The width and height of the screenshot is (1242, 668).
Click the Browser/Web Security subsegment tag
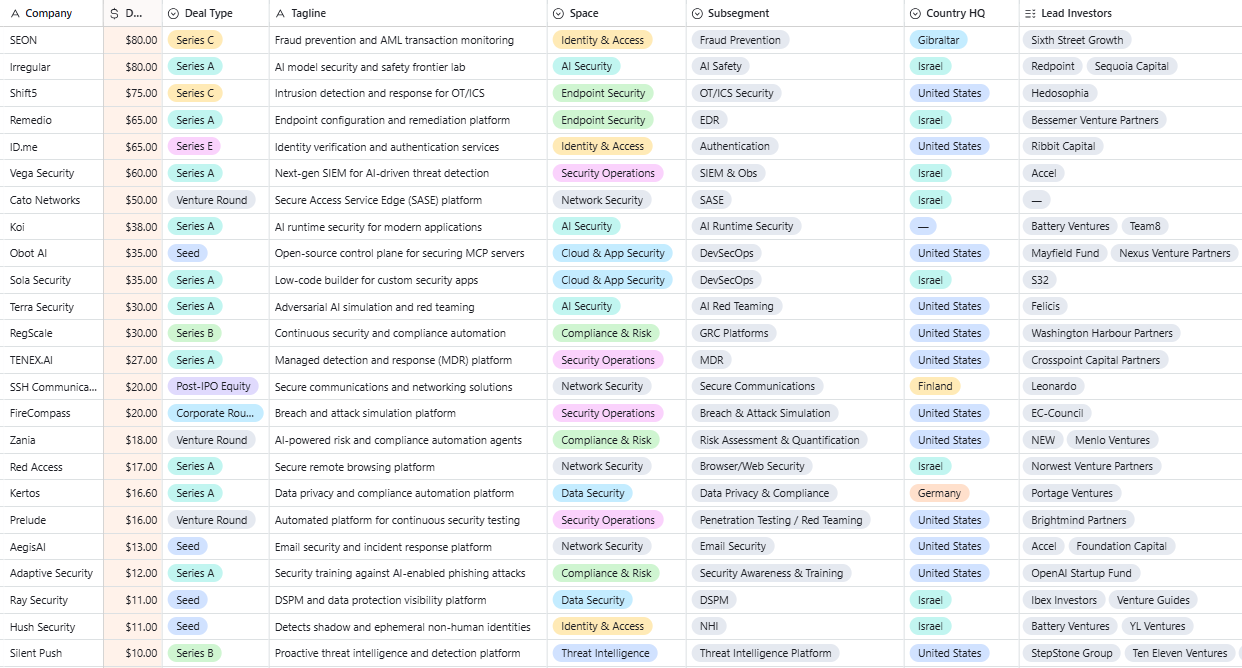752,466
